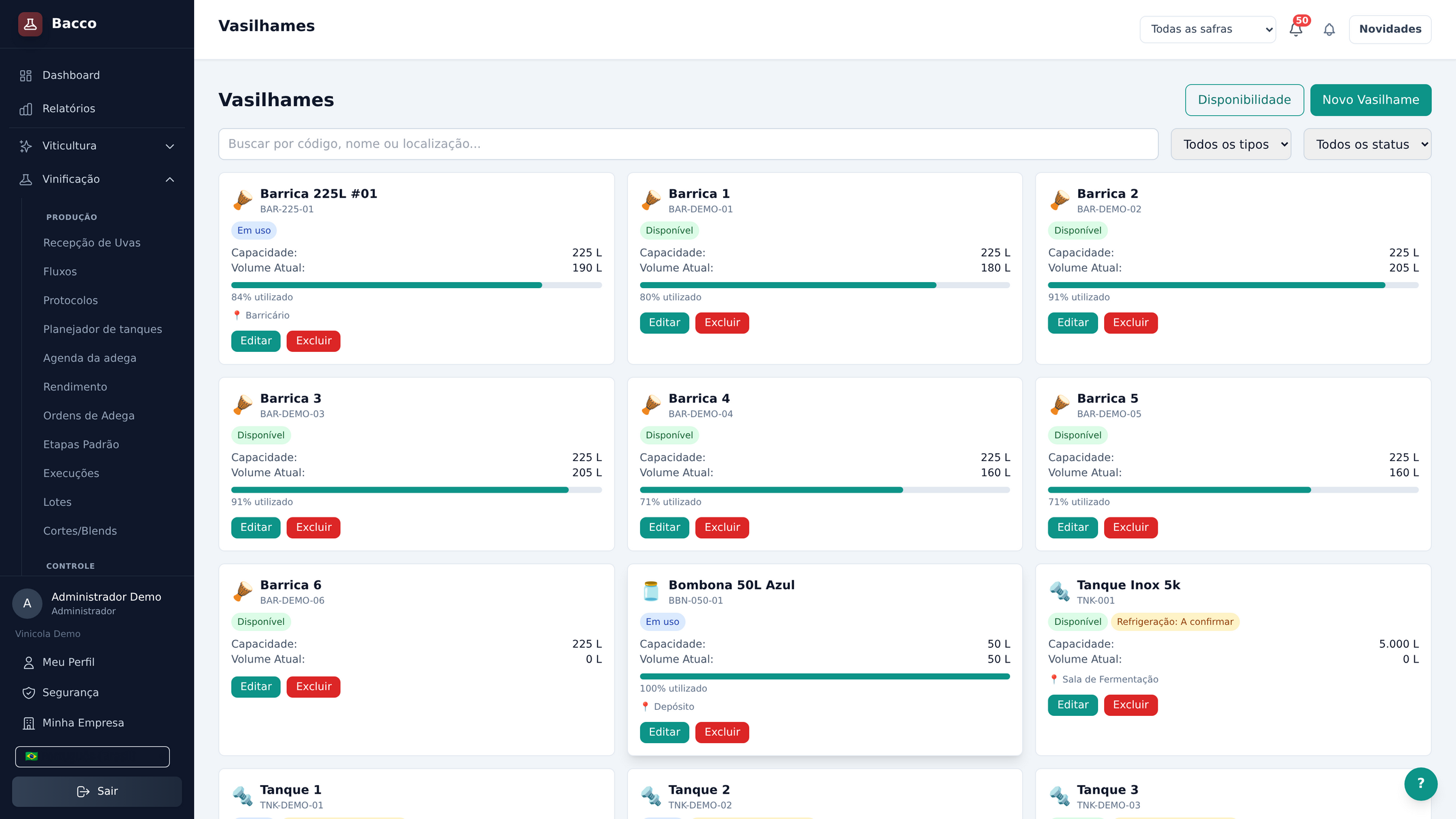Open the Todas as safras dropdown
The height and width of the screenshot is (819, 1456).
click(1207, 29)
